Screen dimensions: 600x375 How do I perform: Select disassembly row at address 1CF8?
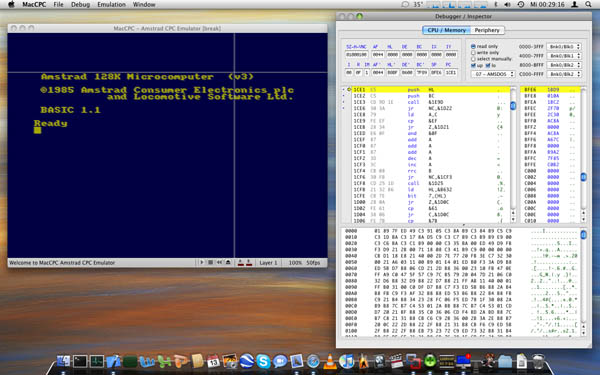point(430,183)
